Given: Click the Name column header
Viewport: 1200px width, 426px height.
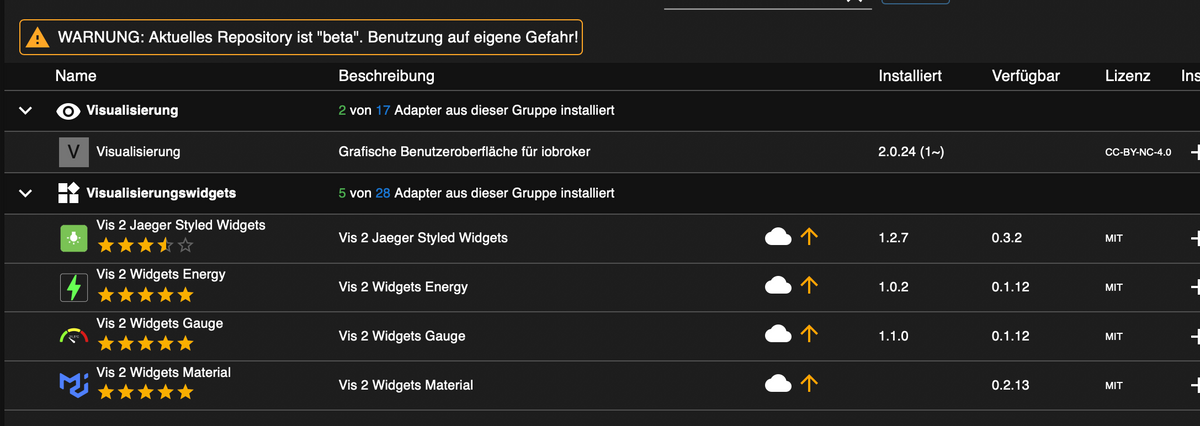Looking at the screenshot, I should (x=76, y=76).
